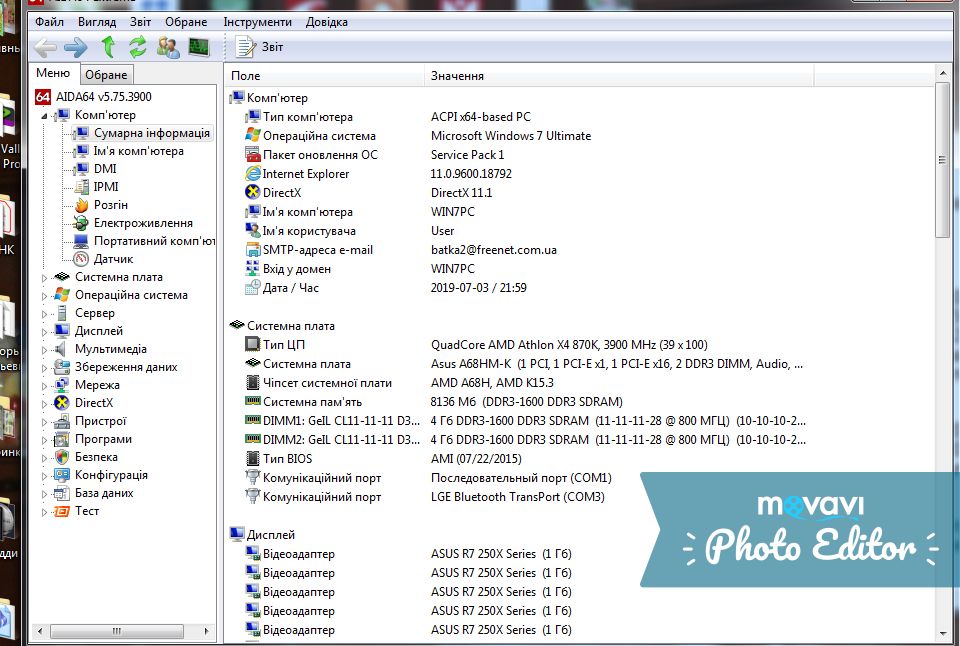Click the scrollbar up arrow in list
This screenshot has width=960, height=646.
942,73
